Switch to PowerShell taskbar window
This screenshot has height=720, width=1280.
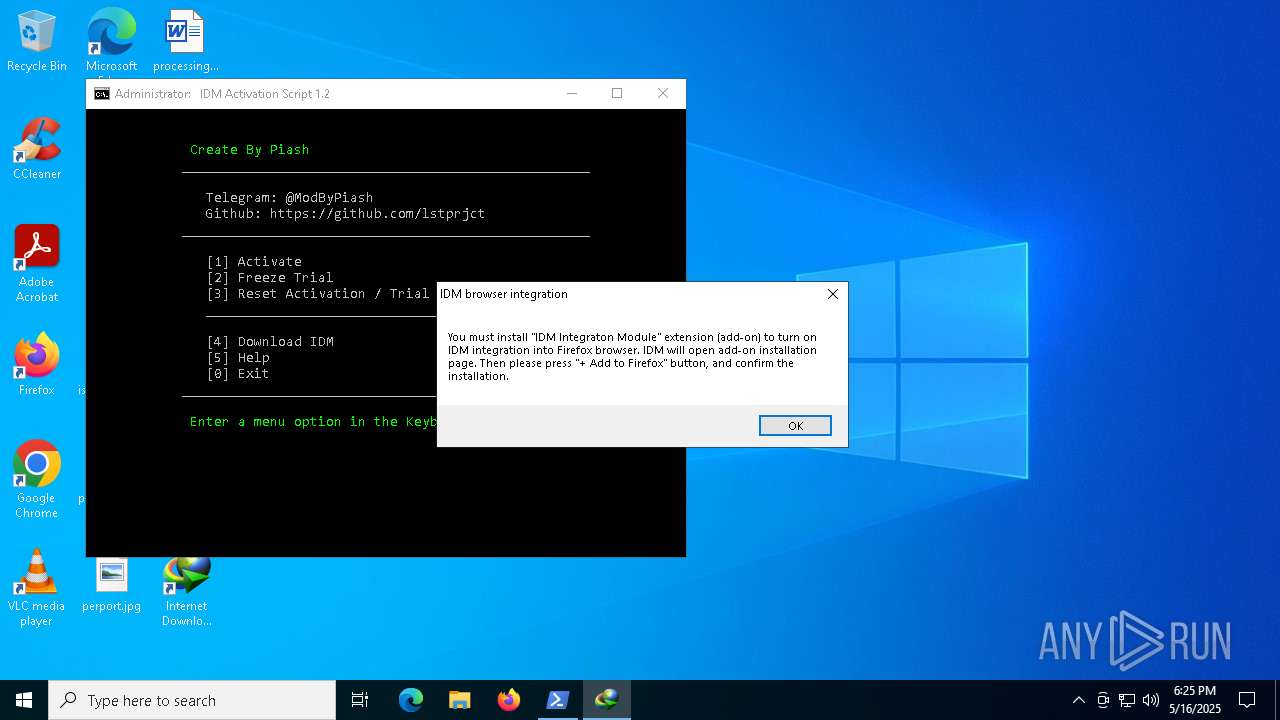click(558, 700)
